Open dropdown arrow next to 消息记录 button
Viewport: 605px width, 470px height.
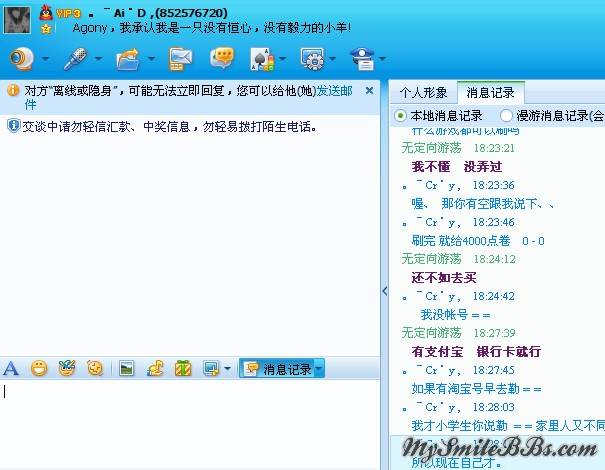319,369
